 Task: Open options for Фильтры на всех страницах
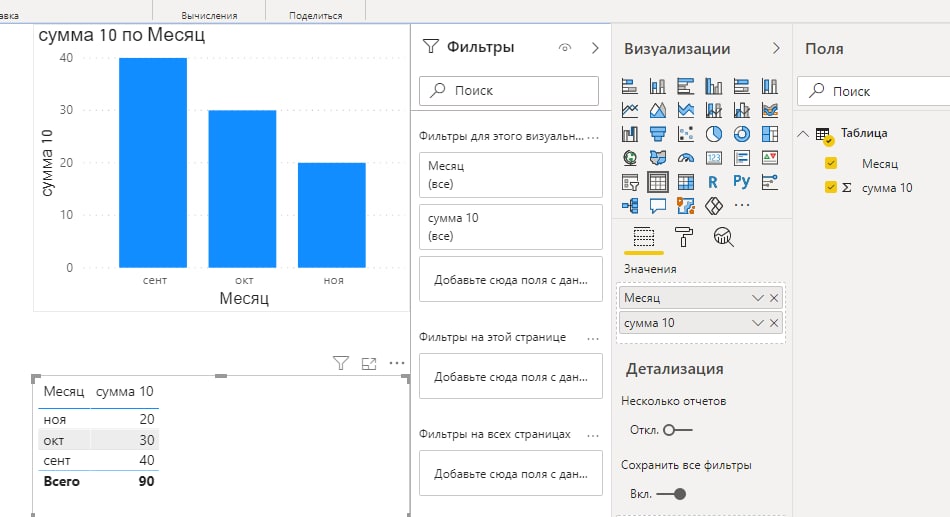(593, 435)
